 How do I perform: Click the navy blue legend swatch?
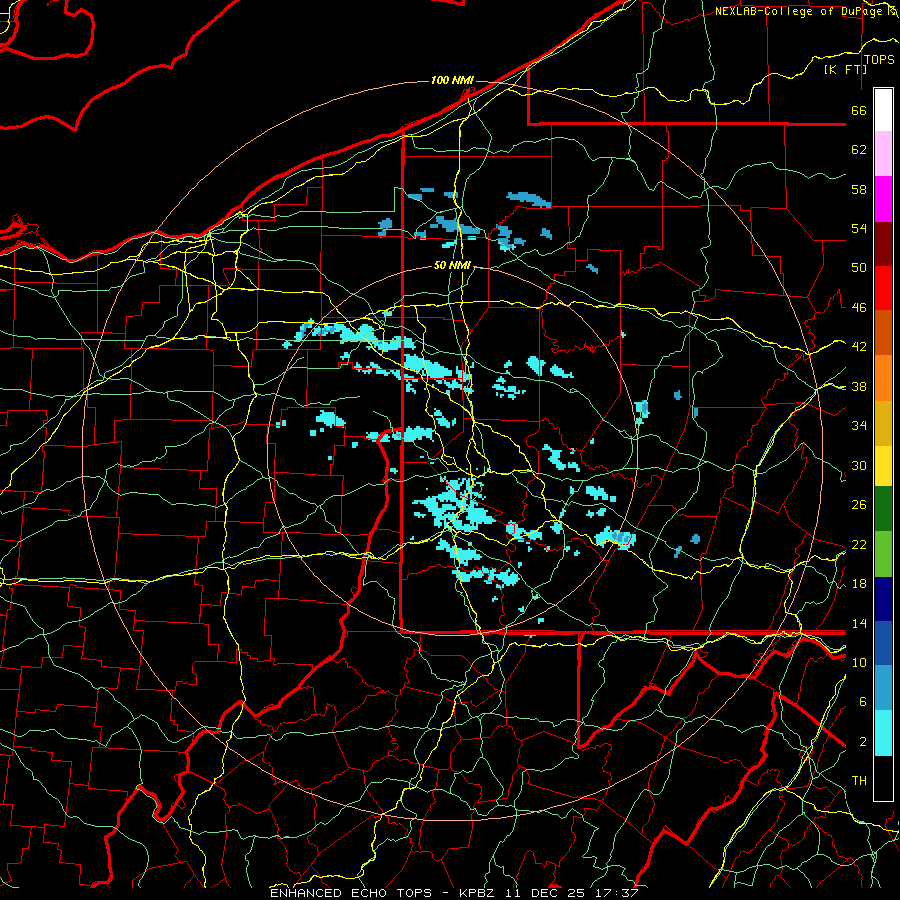(883, 599)
